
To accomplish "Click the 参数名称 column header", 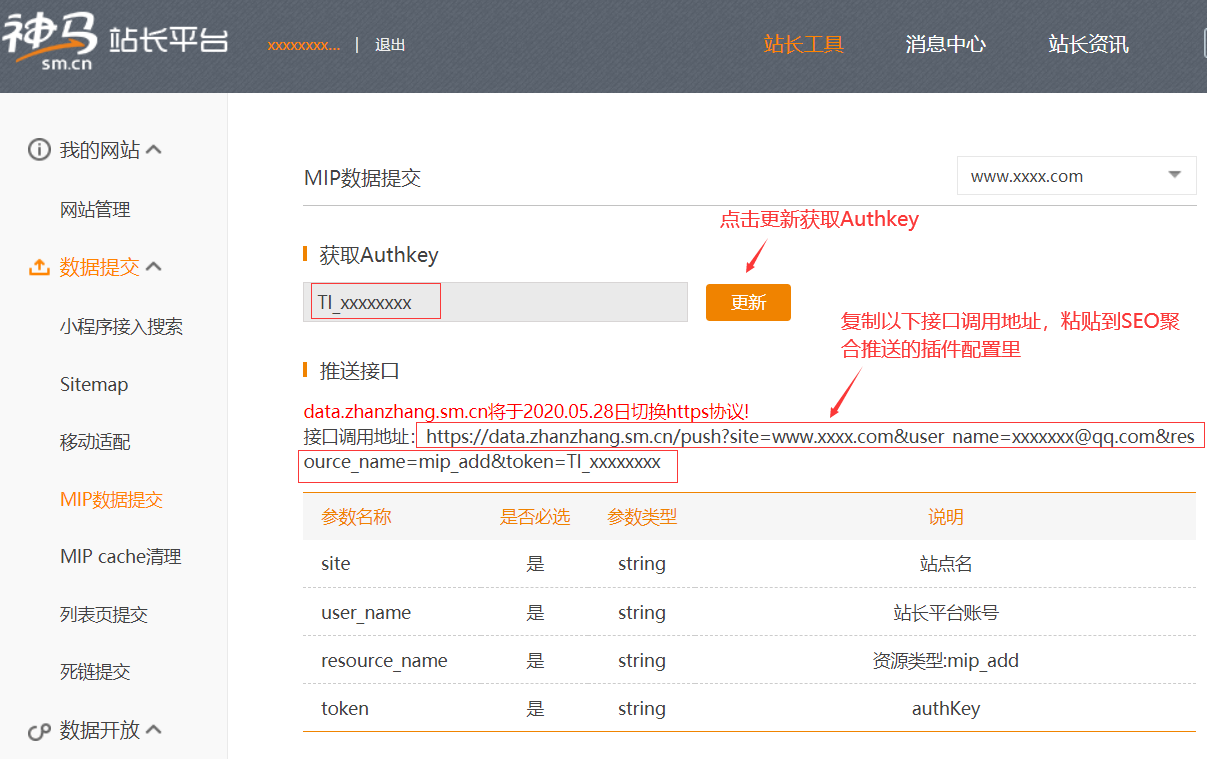I will [x=356, y=517].
